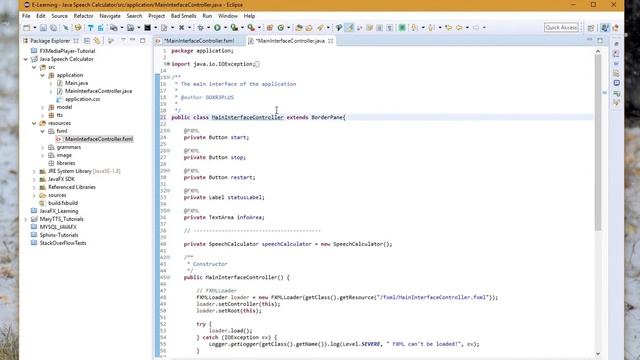Click the editor scroll down arrow
The height and width of the screenshot is (360, 640).
tap(598, 353)
